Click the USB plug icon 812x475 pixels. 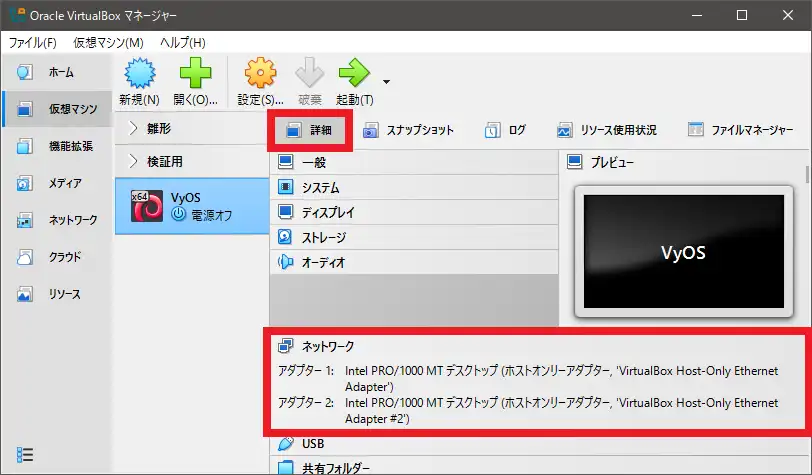click(x=285, y=444)
